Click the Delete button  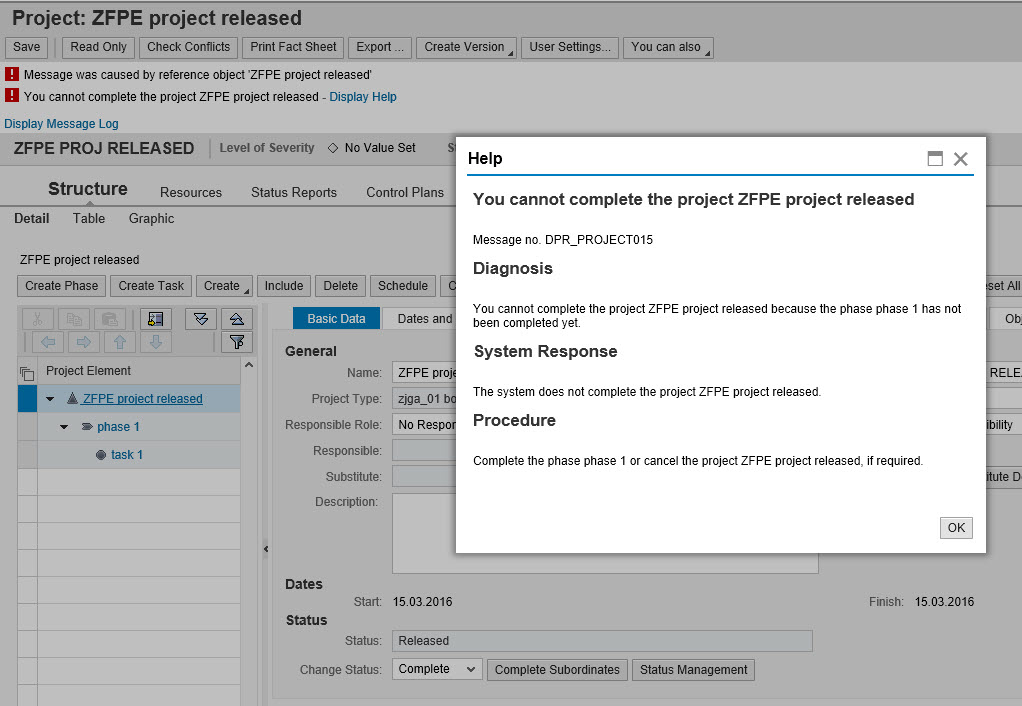[x=340, y=286]
